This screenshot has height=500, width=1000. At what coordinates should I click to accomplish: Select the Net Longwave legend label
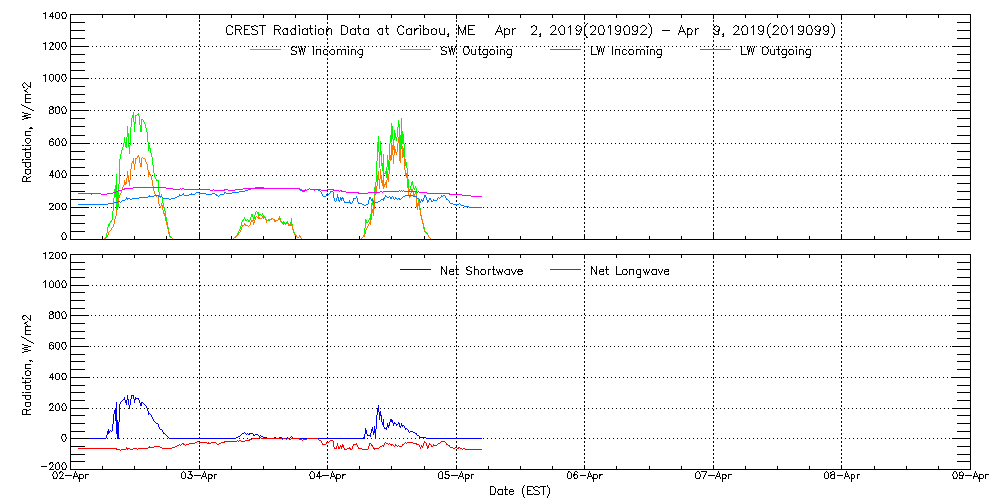630,271
